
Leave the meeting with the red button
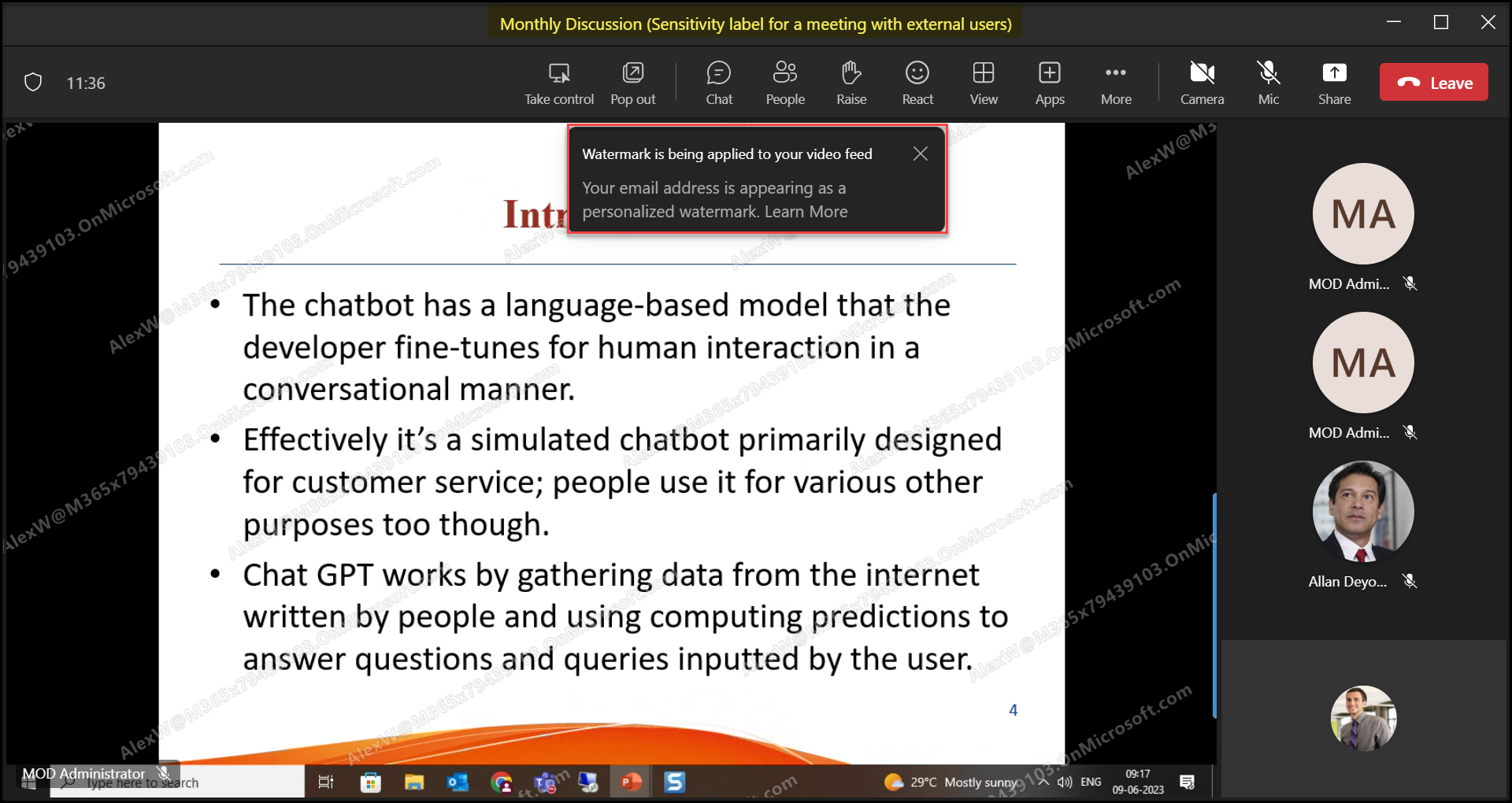pos(1433,83)
